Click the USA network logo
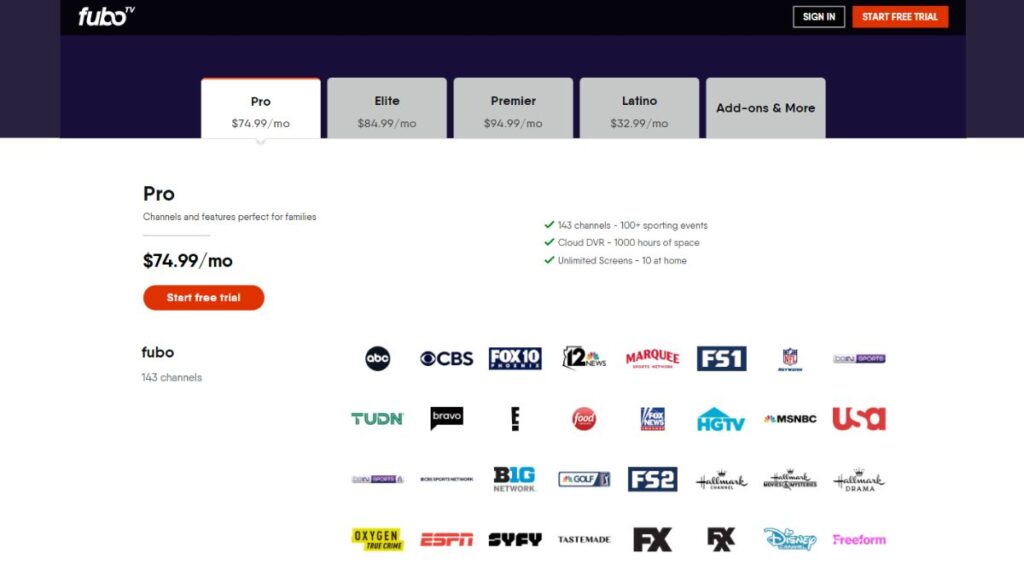Viewport: 1024px width, 576px height. coord(859,419)
